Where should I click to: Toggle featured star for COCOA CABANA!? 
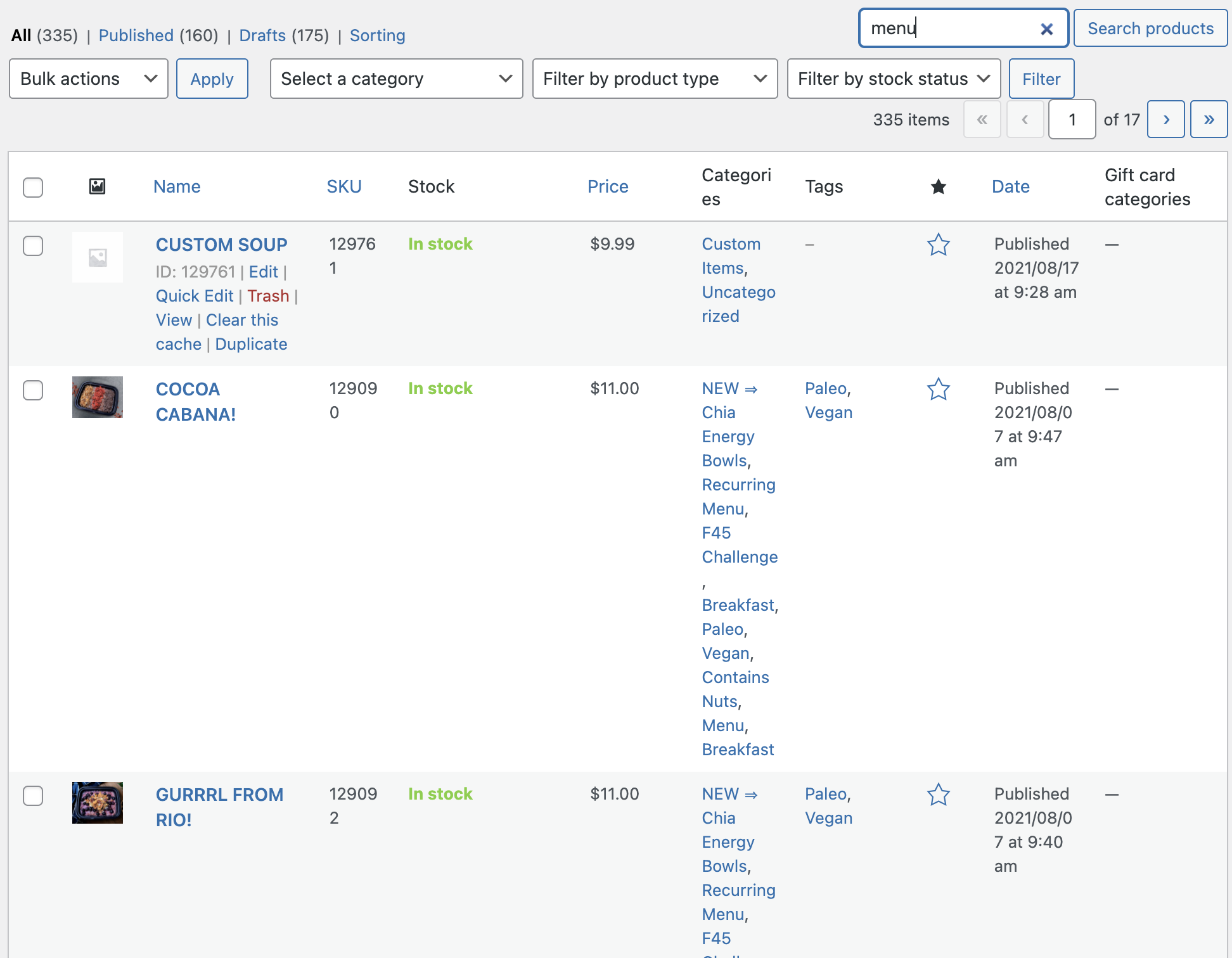click(x=939, y=389)
